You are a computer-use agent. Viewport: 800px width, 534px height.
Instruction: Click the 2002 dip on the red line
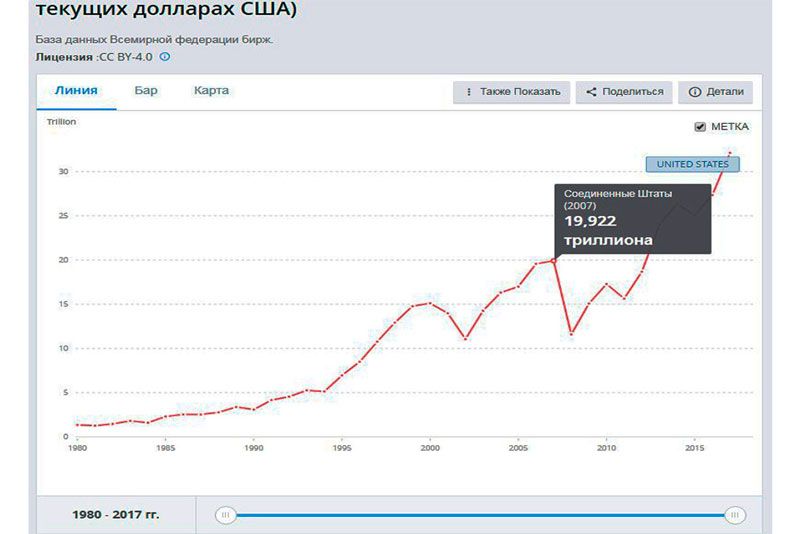pos(465,339)
